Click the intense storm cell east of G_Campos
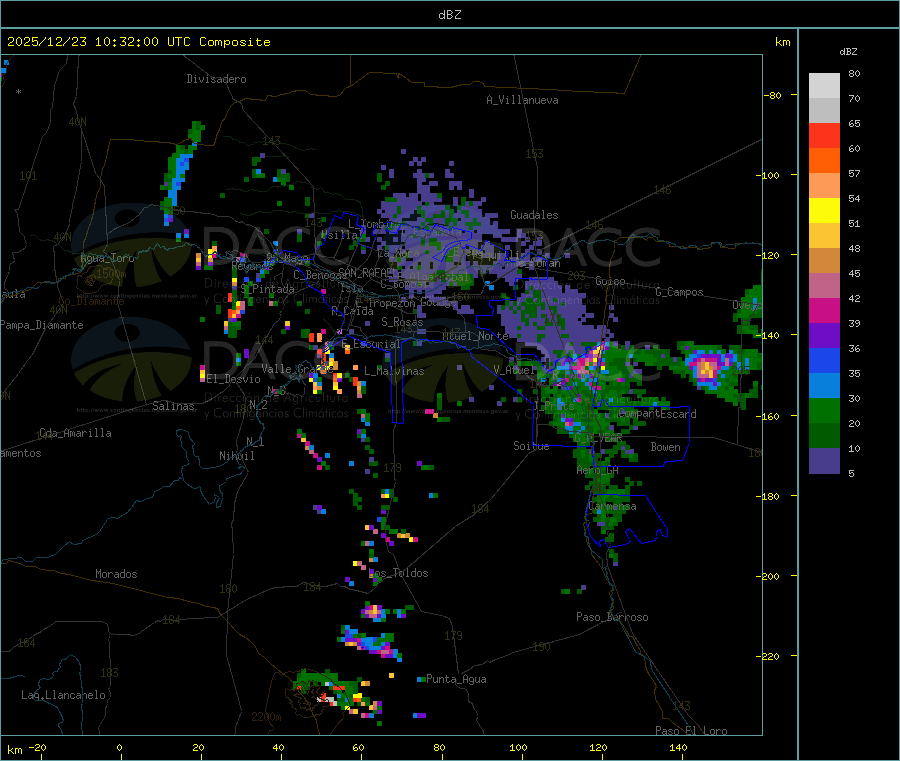Screen dimensions: 900x761 pyautogui.click(x=708, y=367)
